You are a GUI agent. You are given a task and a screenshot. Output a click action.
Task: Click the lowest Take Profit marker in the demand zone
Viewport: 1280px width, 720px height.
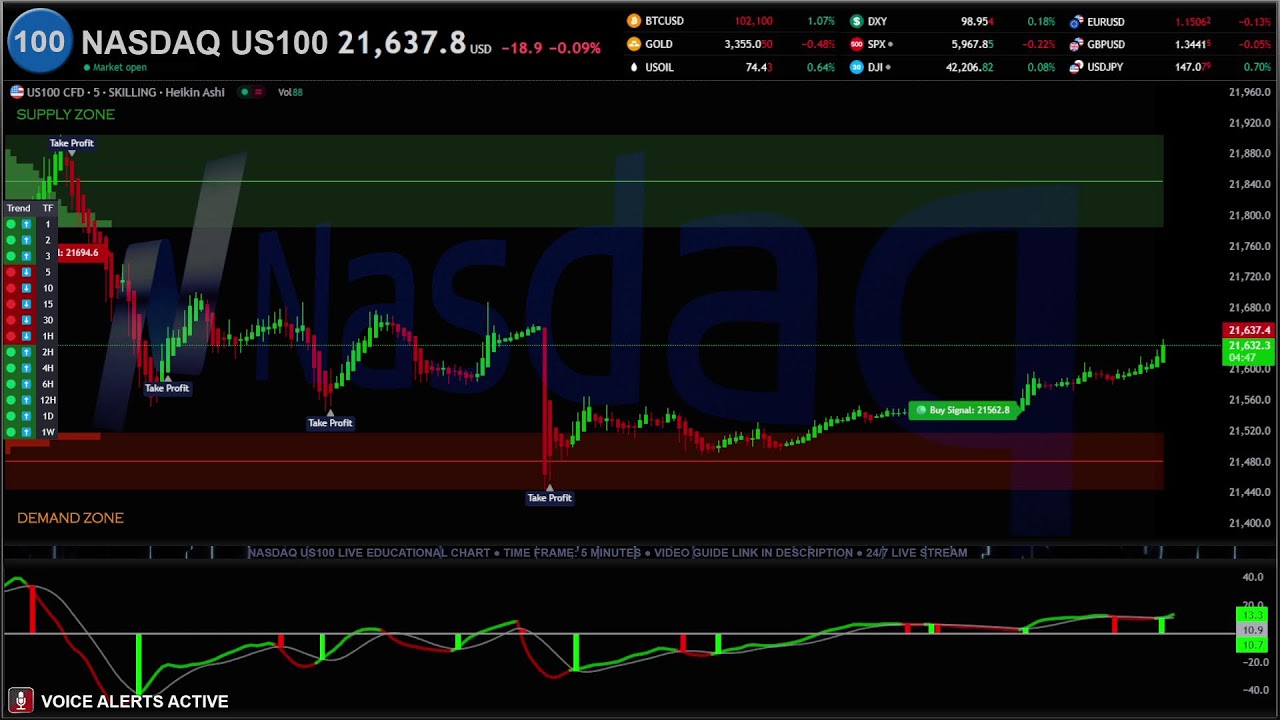[549, 497]
